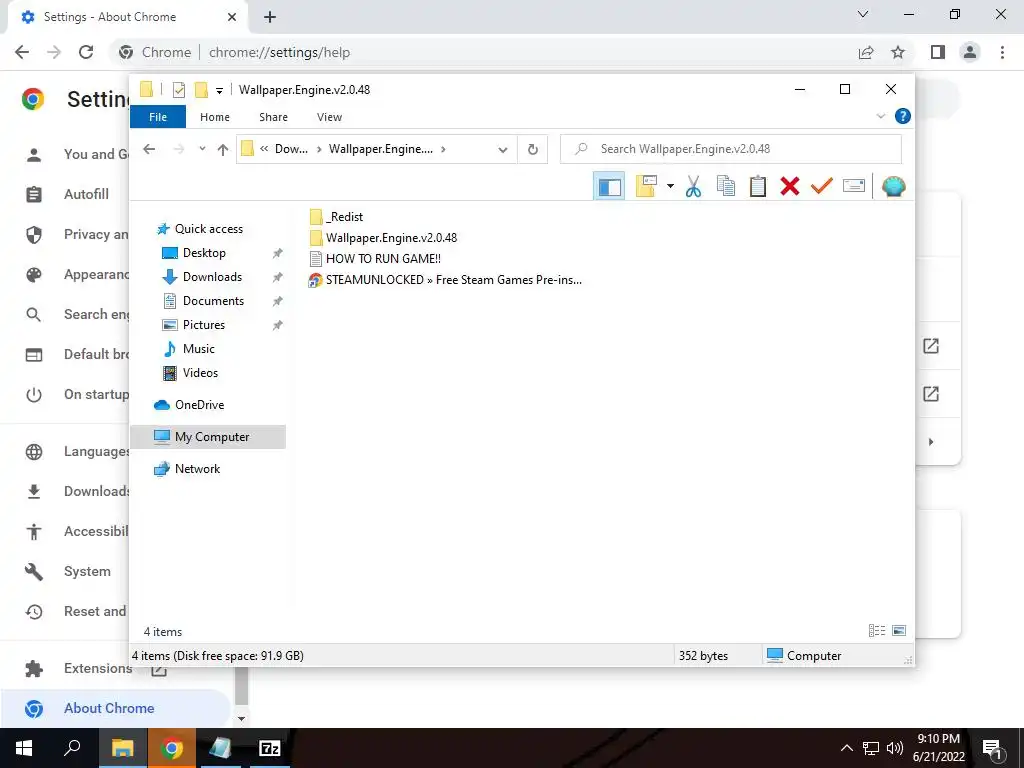This screenshot has width=1024, height=768.
Task: Expand the ribbon with the chevron
Action: 880,116
